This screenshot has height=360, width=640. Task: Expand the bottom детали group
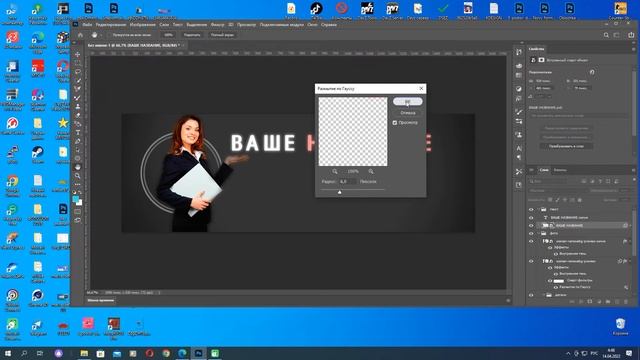(x=544, y=295)
